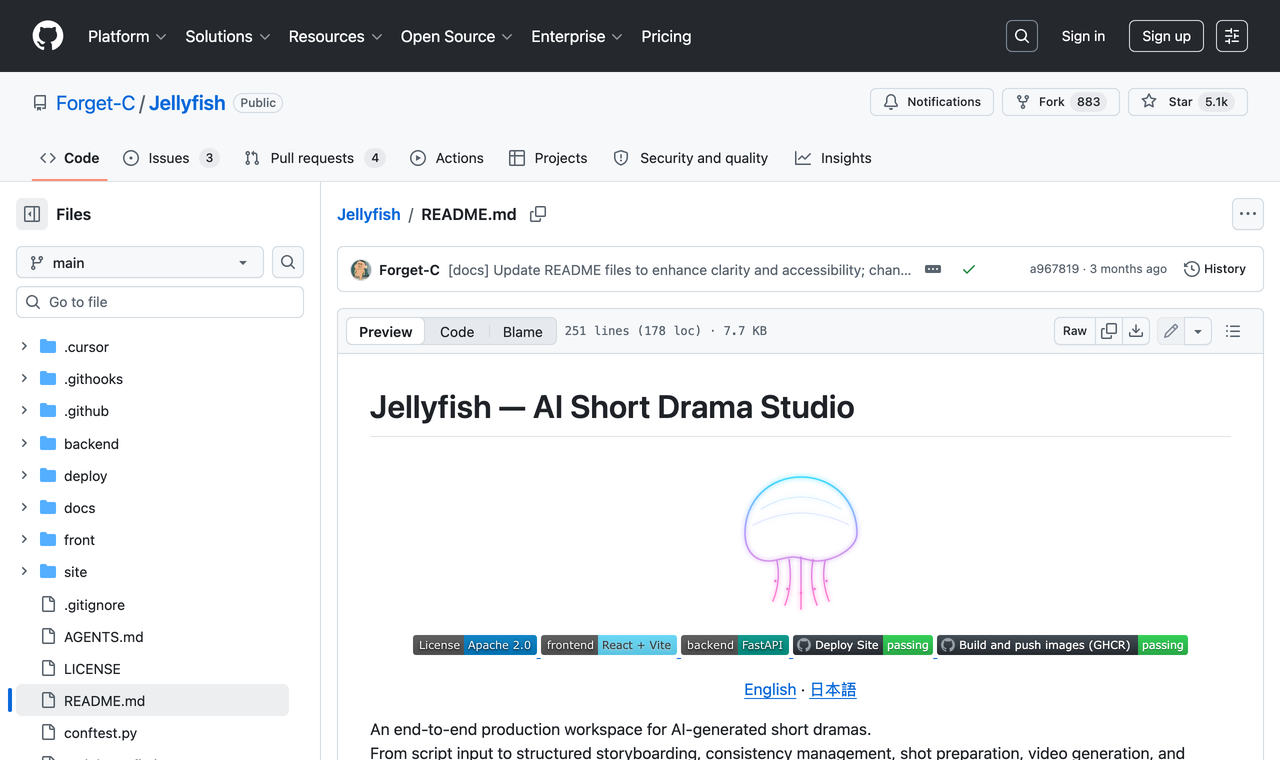Star the Jellyfish repository

pyautogui.click(x=1187, y=102)
